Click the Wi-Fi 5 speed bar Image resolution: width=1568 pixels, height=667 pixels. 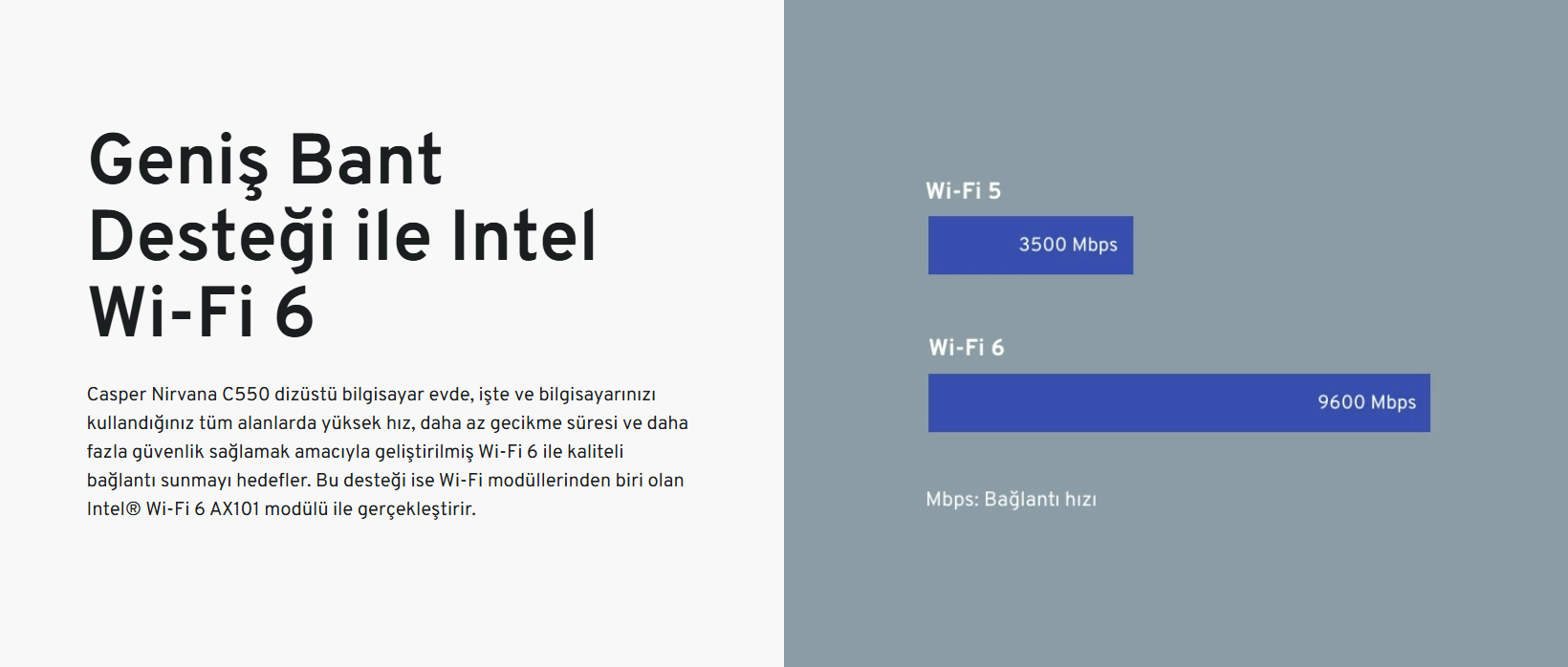tap(1031, 246)
